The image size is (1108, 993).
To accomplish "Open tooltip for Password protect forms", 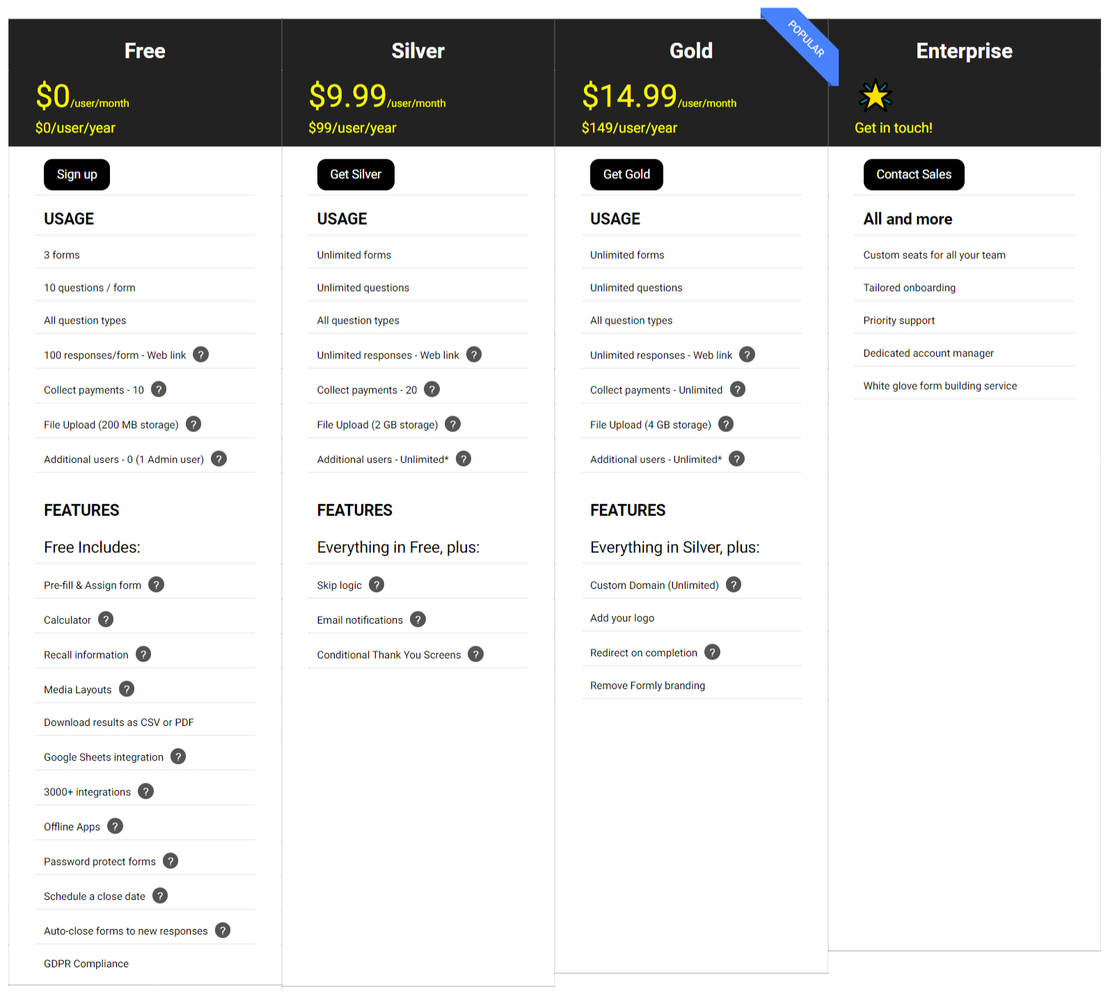I will (170, 861).
